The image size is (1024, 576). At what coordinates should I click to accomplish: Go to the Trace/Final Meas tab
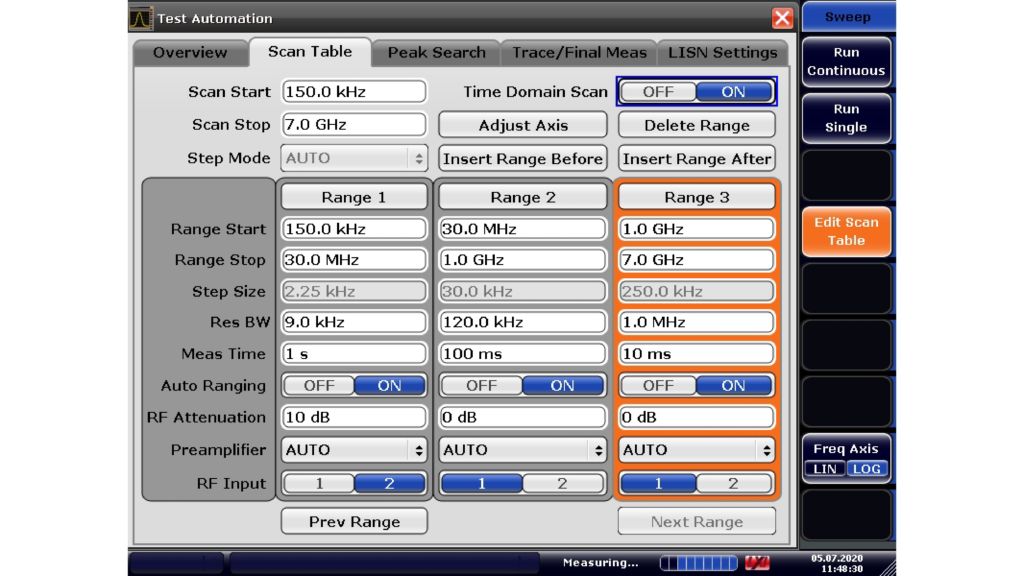[580, 53]
